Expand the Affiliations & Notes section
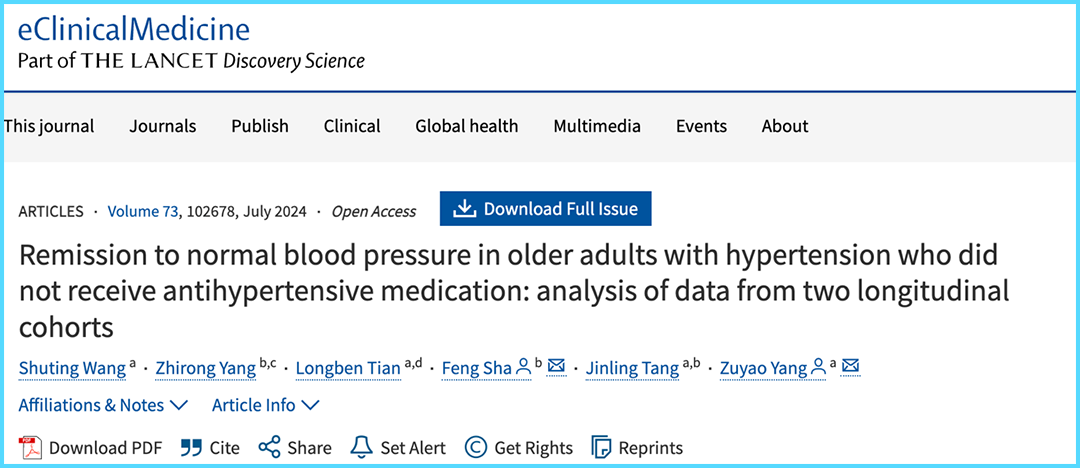The width and height of the screenshot is (1080, 468). click(x=103, y=405)
